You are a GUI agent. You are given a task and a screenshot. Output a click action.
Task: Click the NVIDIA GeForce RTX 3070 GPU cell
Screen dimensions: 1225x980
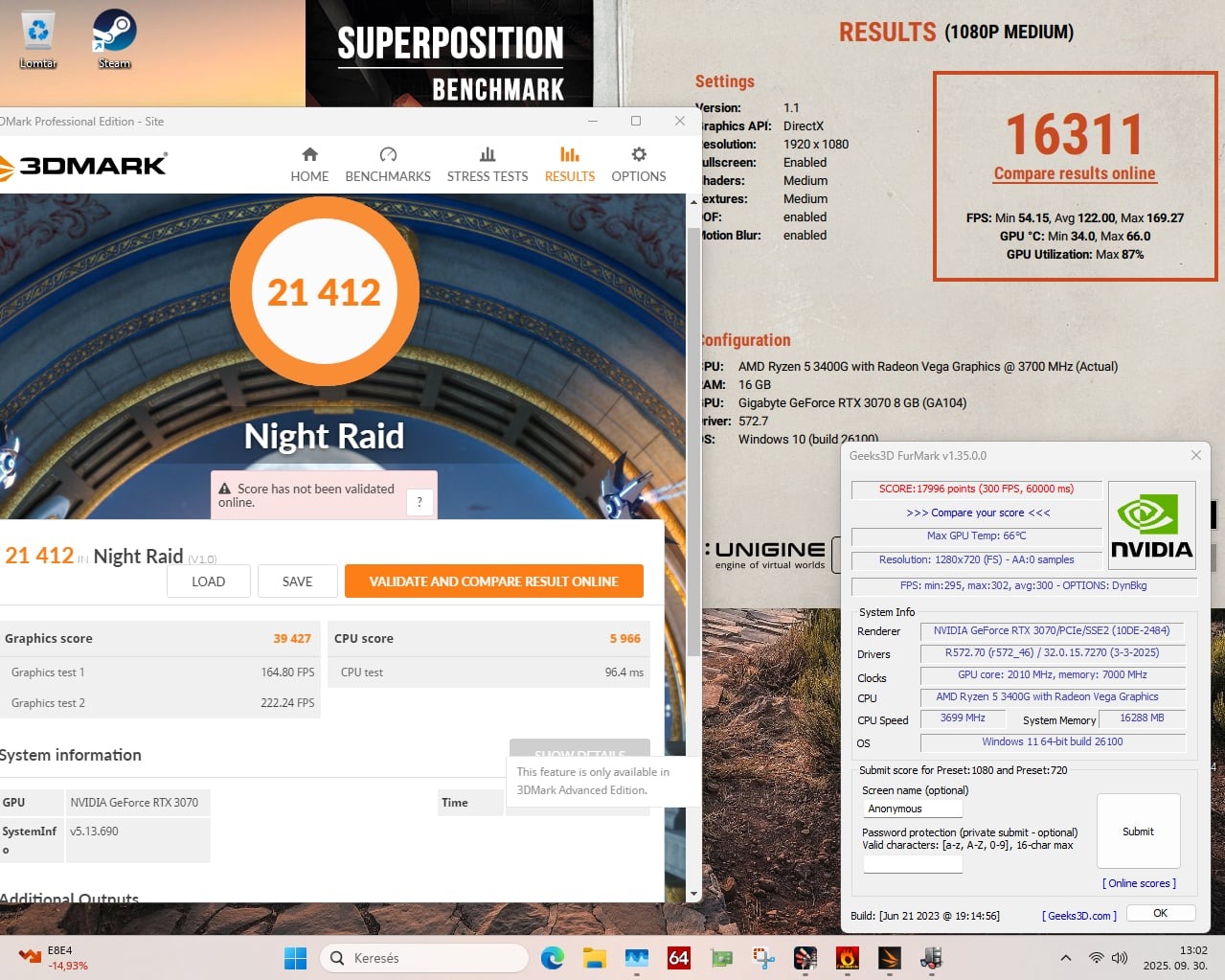[x=138, y=803]
